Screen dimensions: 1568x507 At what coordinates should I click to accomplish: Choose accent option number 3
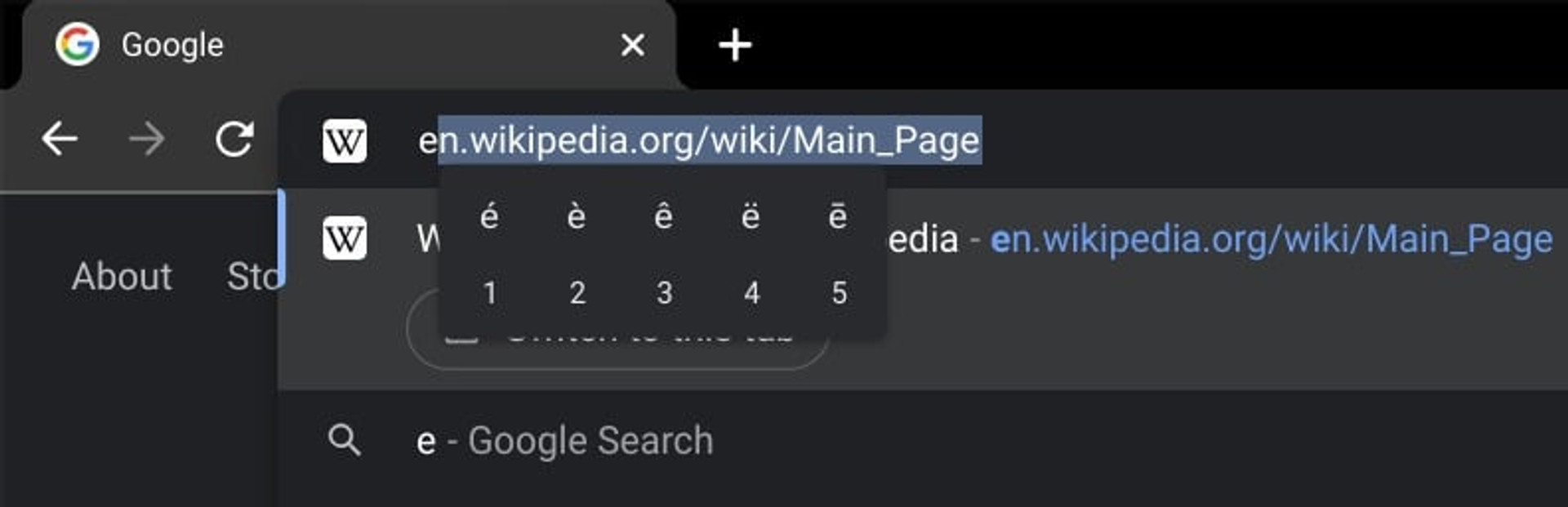pos(664,292)
